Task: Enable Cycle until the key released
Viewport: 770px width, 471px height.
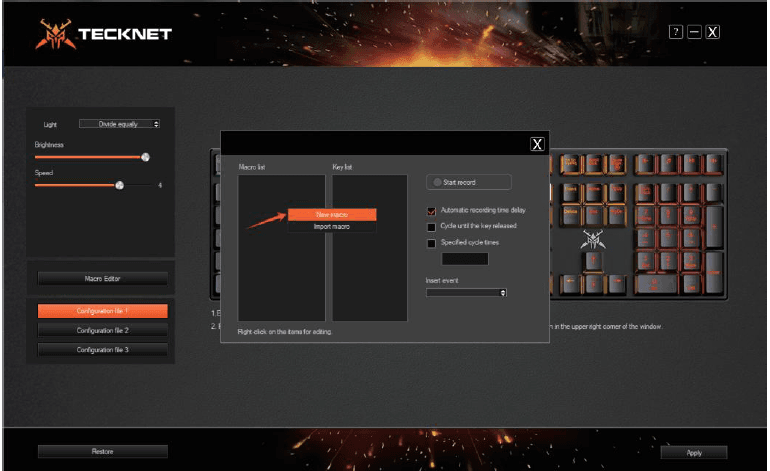Action: [x=432, y=227]
